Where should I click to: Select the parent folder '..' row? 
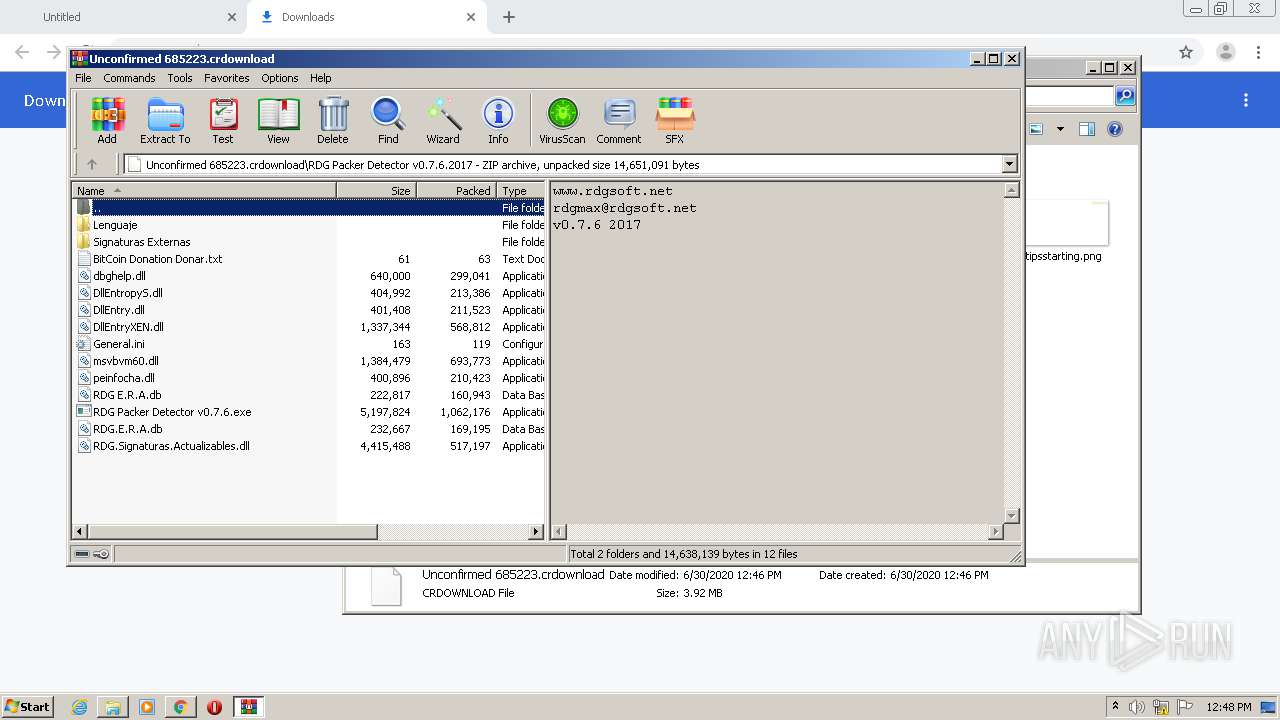[x=309, y=208]
